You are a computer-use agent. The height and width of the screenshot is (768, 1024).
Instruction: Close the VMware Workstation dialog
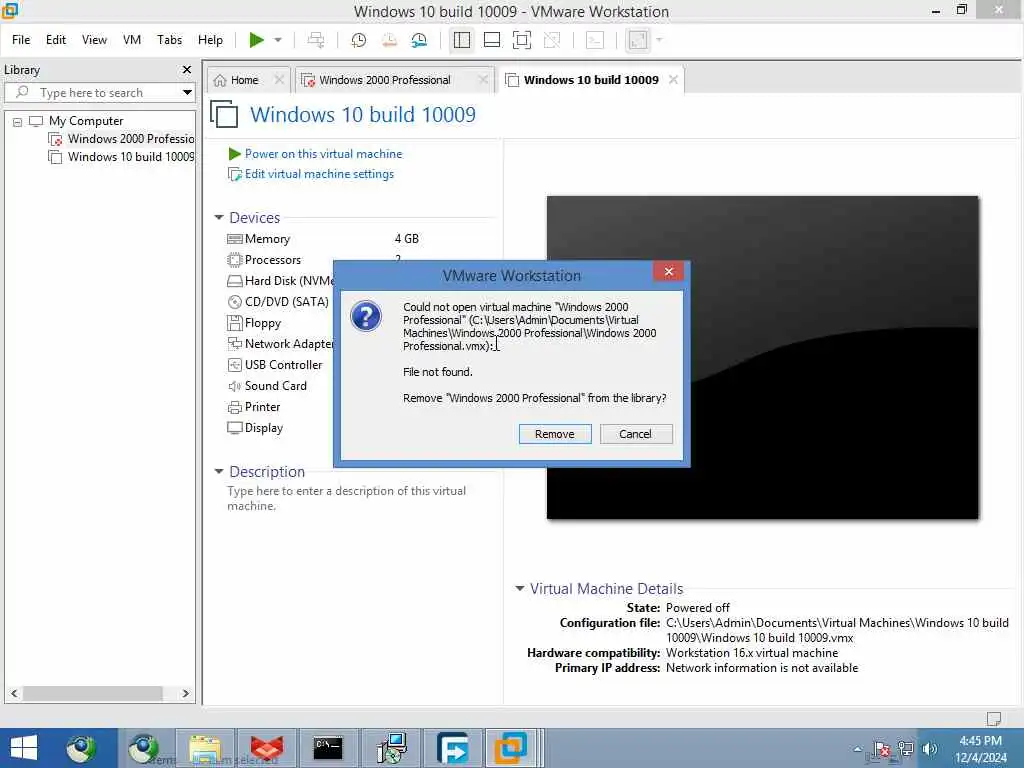click(x=668, y=272)
